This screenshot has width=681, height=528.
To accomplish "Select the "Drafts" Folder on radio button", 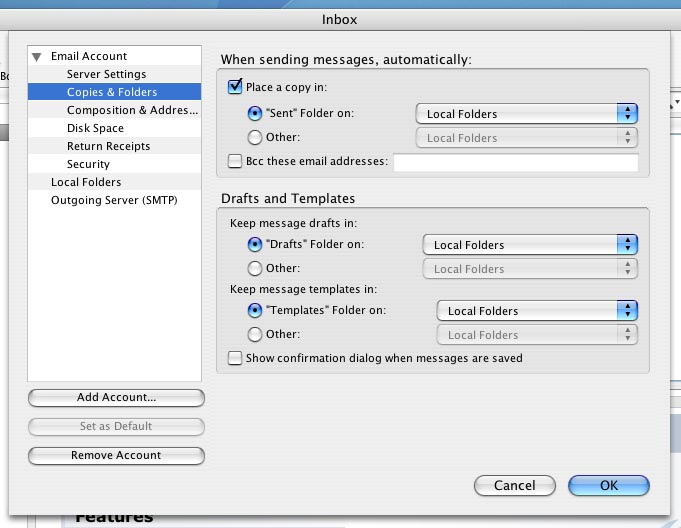I will [255, 244].
